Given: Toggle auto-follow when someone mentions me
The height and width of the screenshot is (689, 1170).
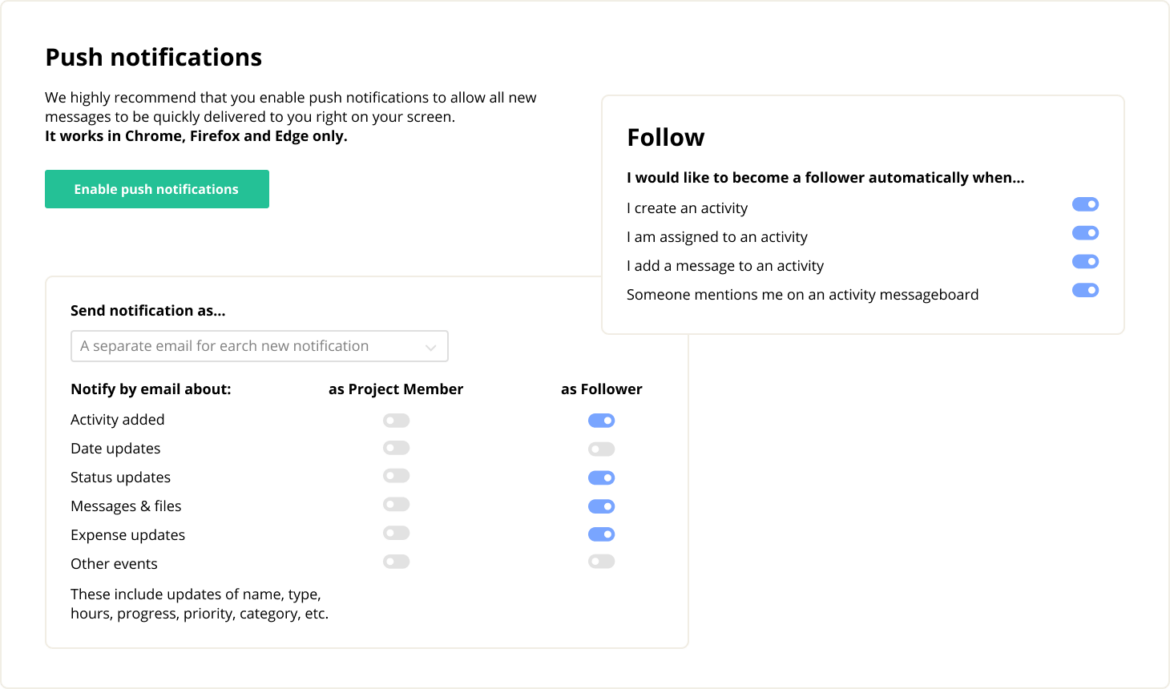Looking at the screenshot, I should click(1085, 290).
